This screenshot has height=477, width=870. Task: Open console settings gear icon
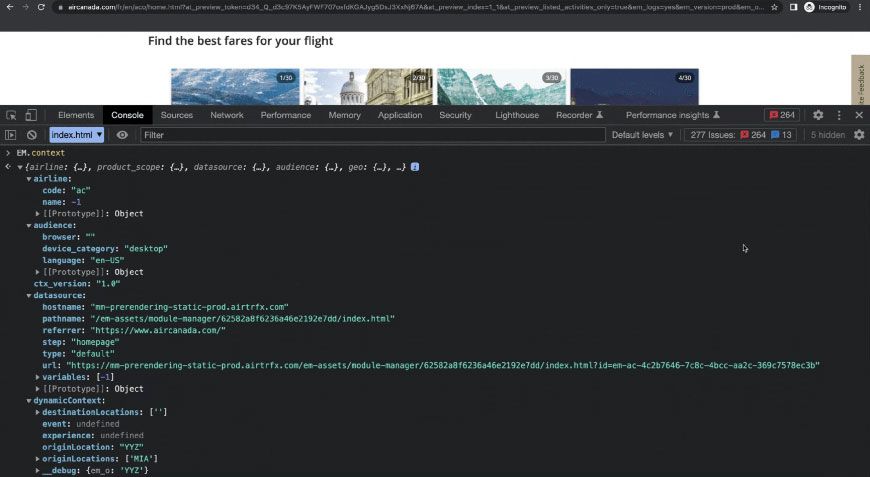(859, 135)
